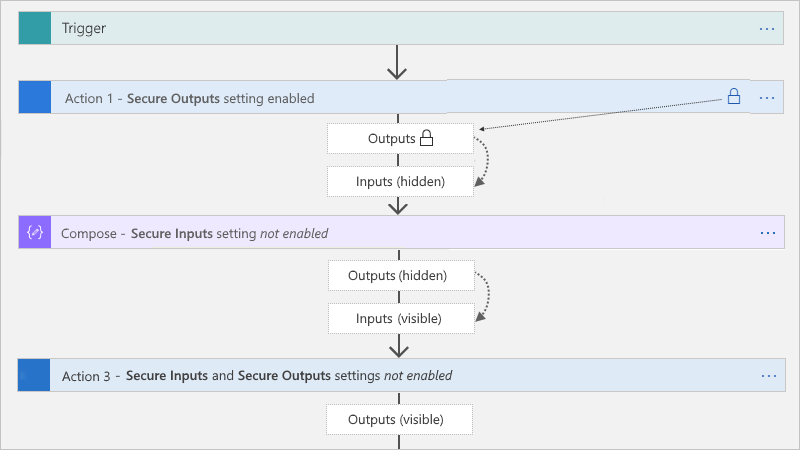
Task: Select the Outputs (visible) box
Action: click(396, 419)
